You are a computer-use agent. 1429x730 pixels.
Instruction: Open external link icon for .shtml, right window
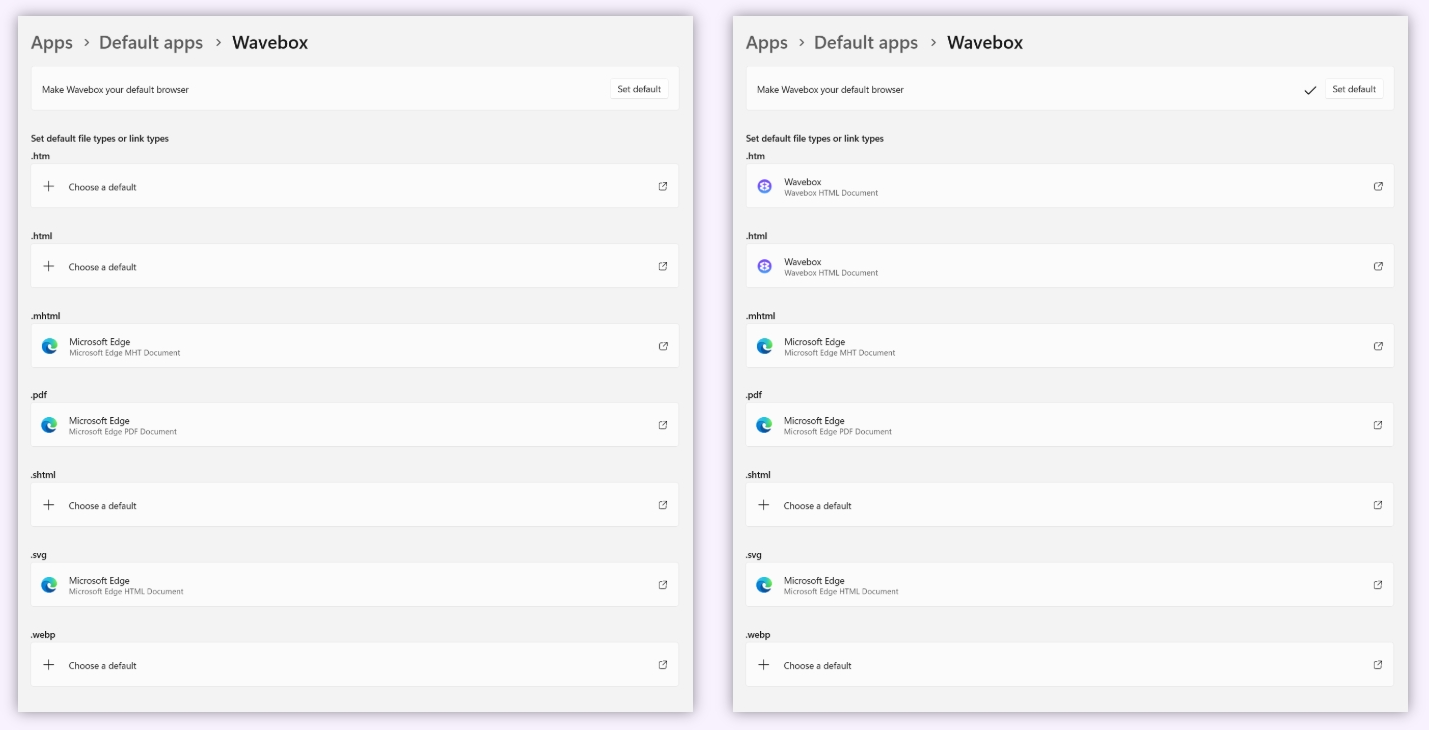point(1378,505)
